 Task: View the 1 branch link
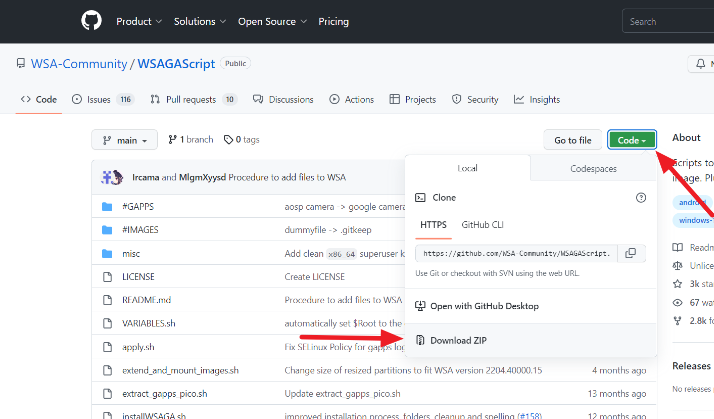(x=191, y=139)
